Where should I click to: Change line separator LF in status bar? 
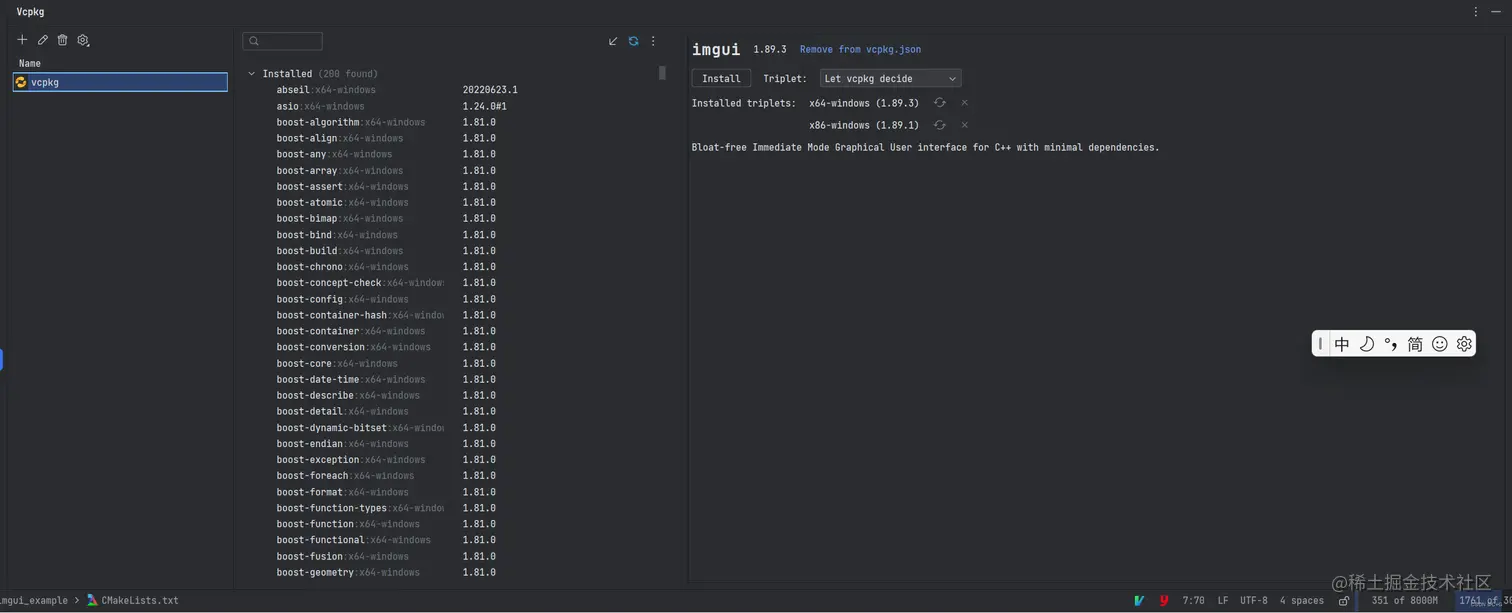1223,601
